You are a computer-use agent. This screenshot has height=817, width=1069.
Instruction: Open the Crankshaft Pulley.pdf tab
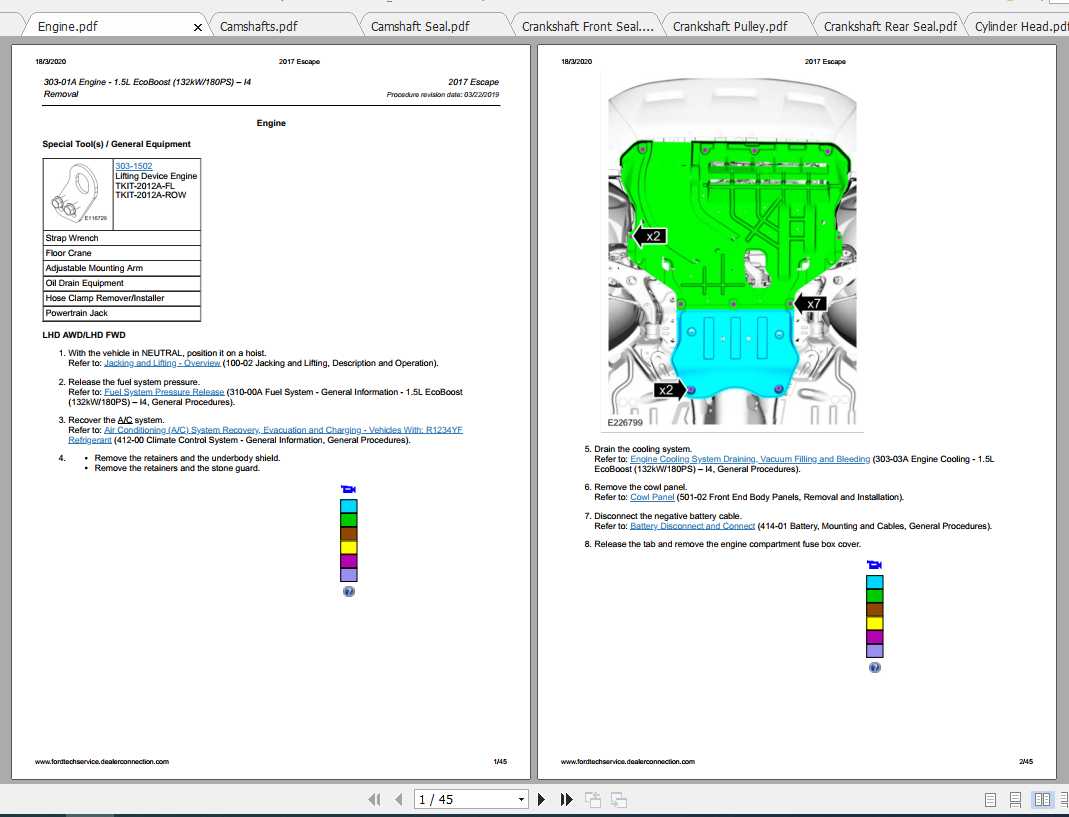pyautogui.click(x=729, y=26)
